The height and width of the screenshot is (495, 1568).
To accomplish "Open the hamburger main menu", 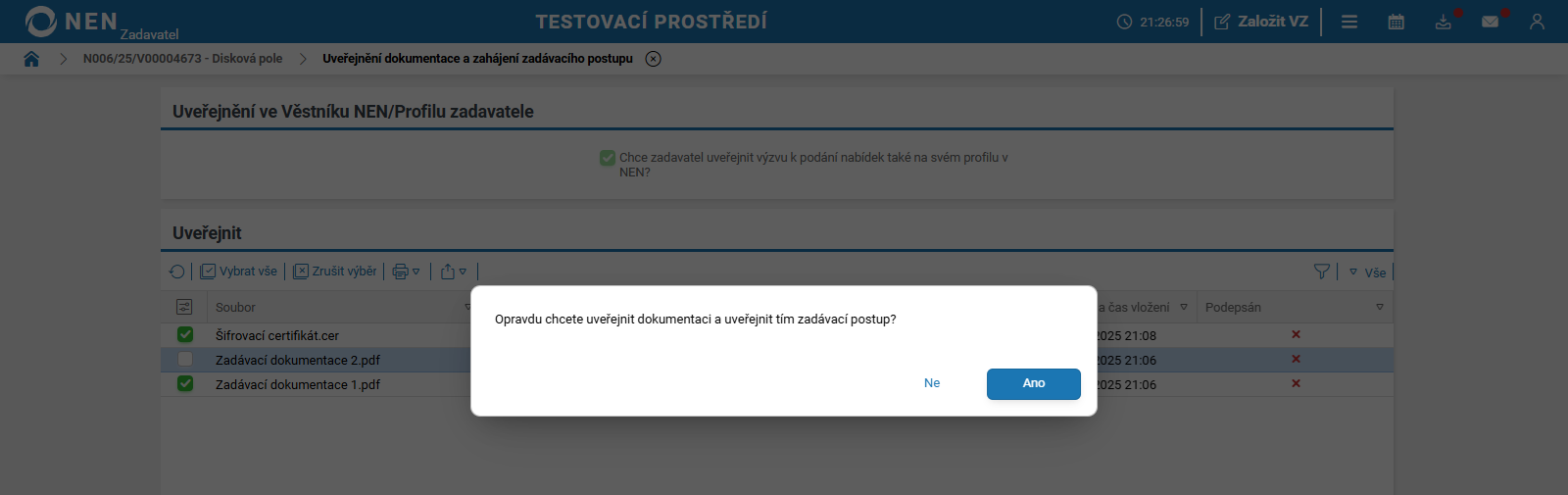I will tap(1349, 22).
